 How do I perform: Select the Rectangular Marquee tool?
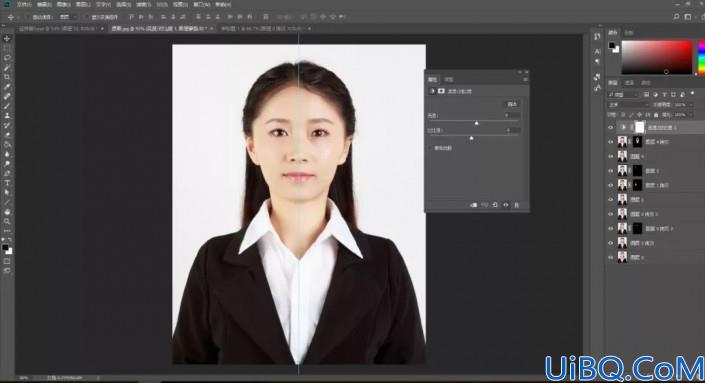click(7, 48)
